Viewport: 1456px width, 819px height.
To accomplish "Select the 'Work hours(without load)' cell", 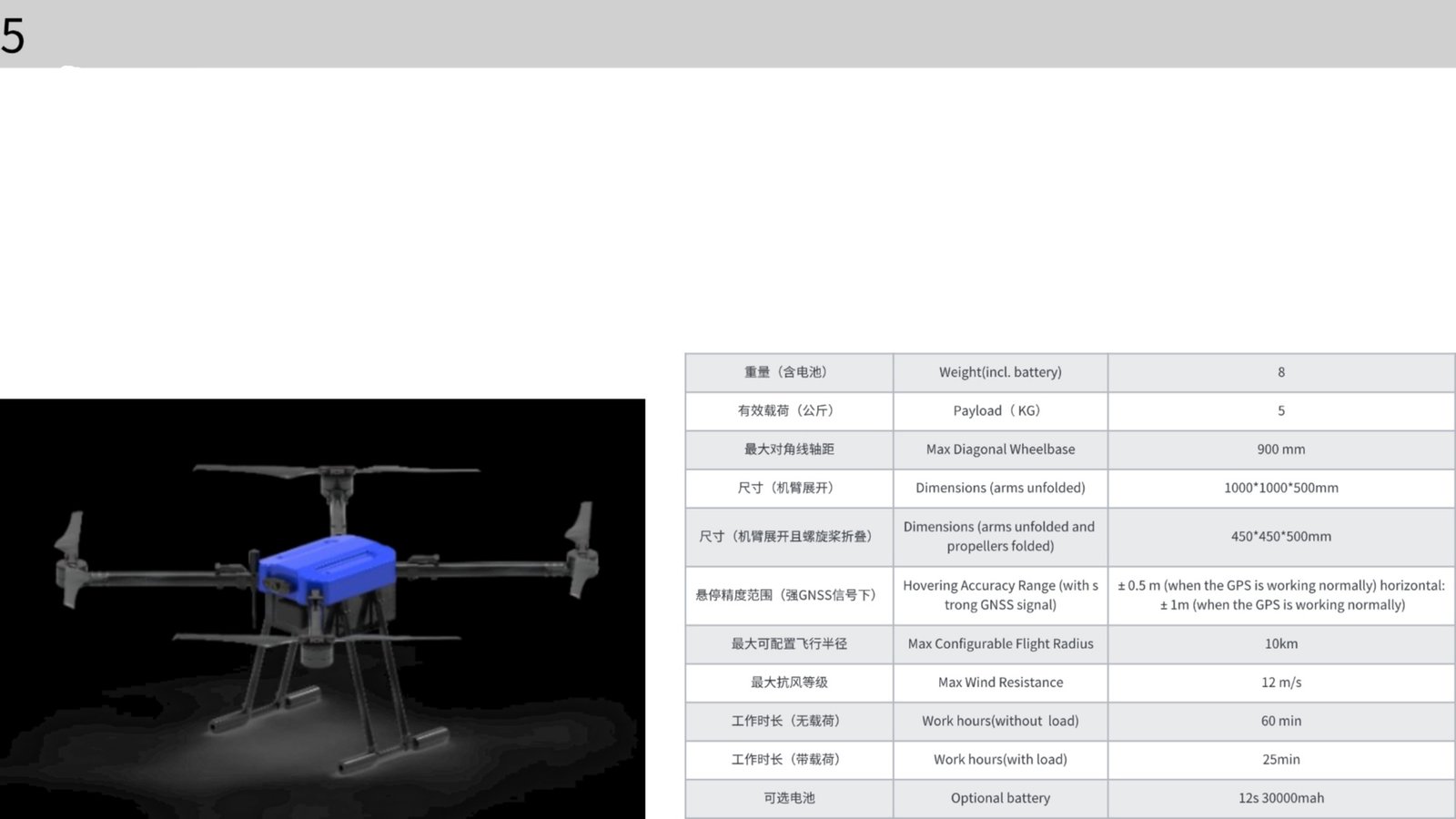I will pos(1000,721).
